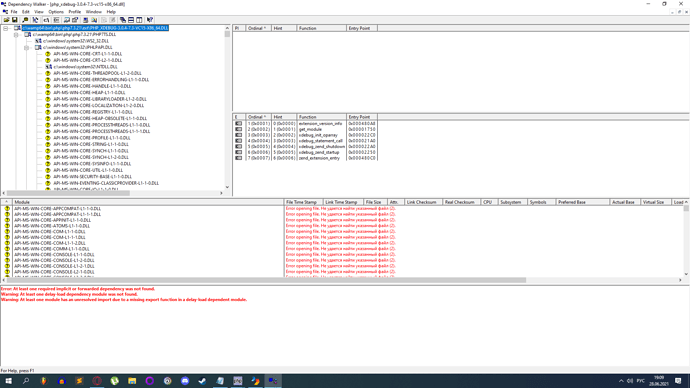Toggle the Full Paths c:\ button
The height and width of the screenshot is (388, 690).
pos(46,20)
